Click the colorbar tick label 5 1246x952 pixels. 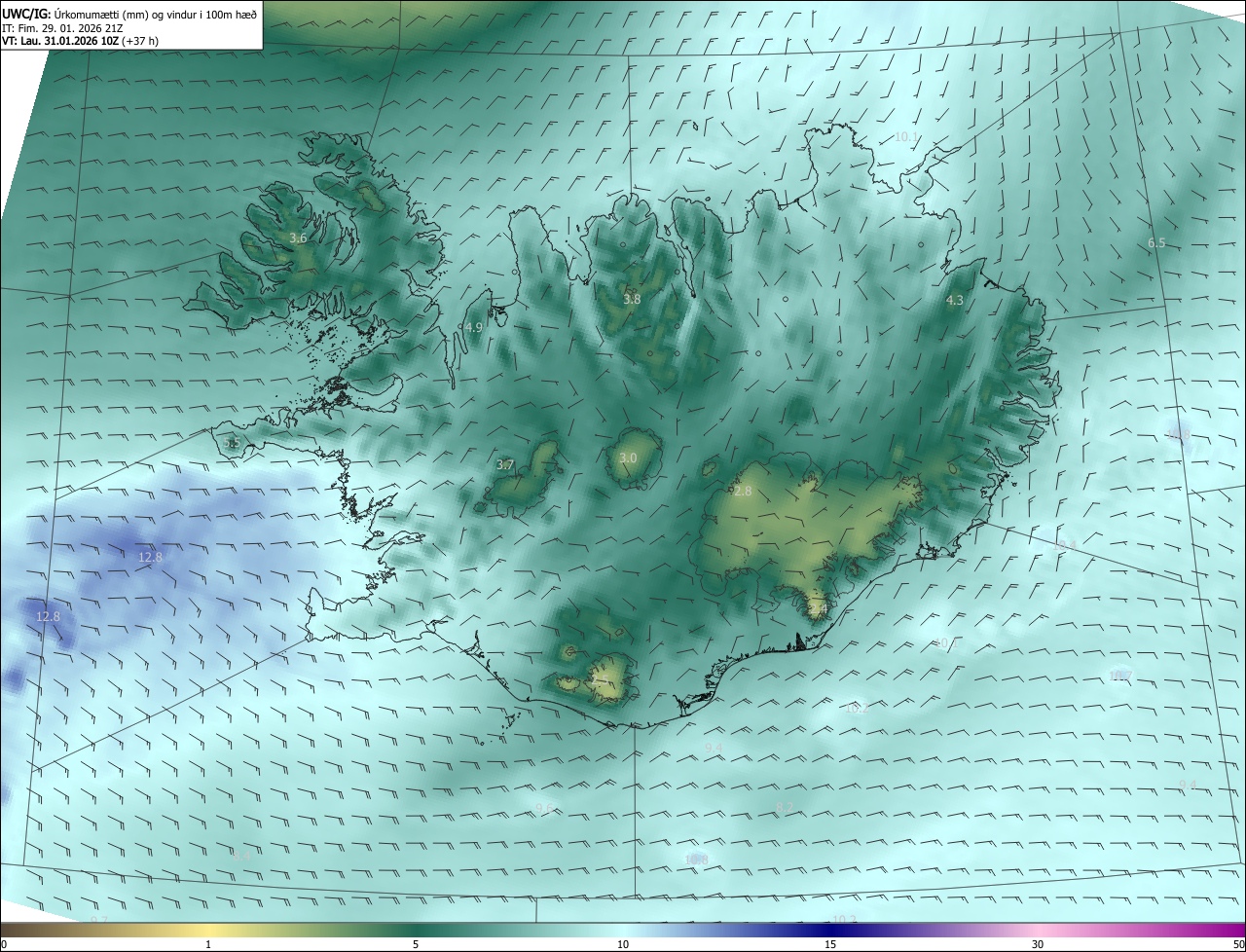click(x=416, y=944)
